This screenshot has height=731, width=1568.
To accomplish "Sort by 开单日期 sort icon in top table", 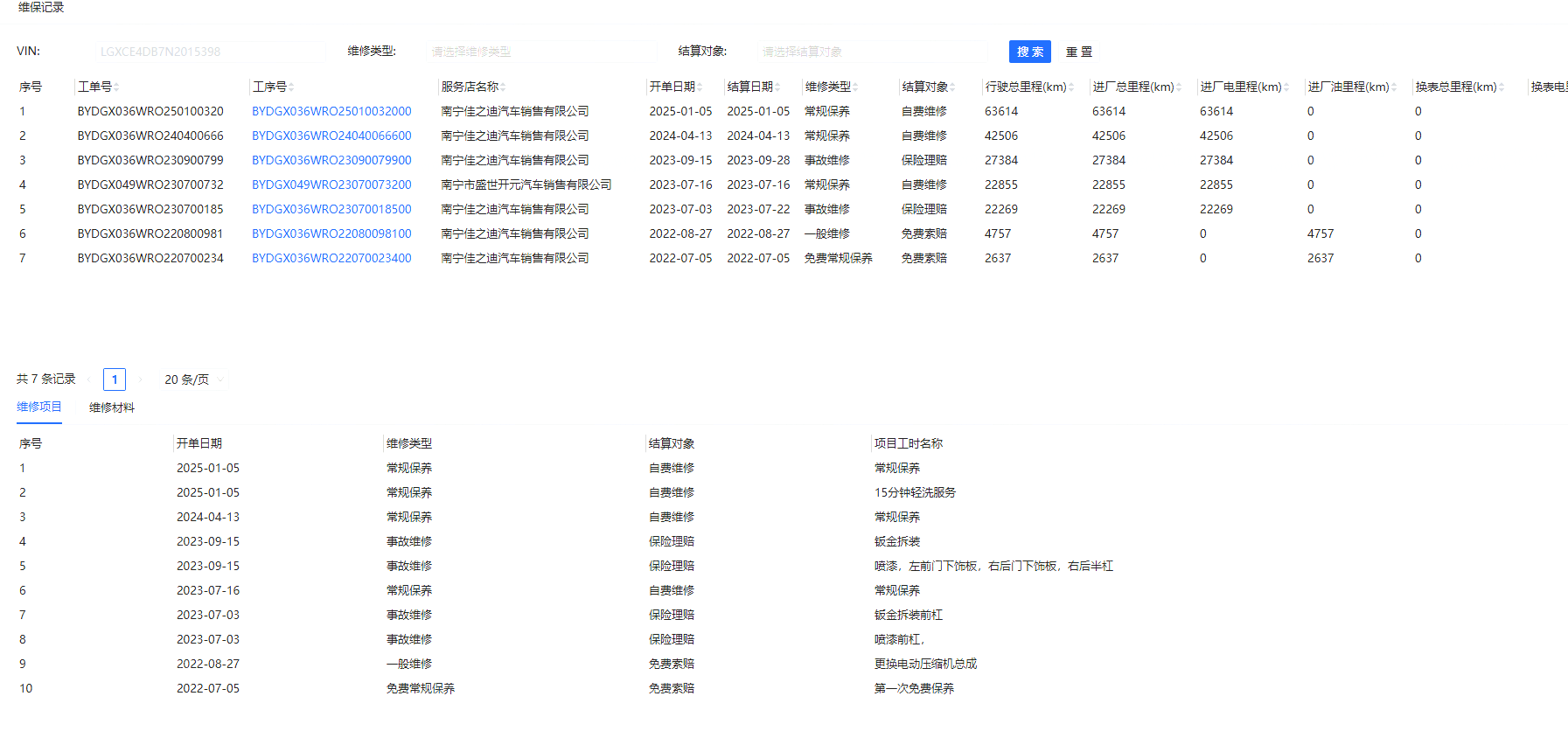I will coord(700,87).
